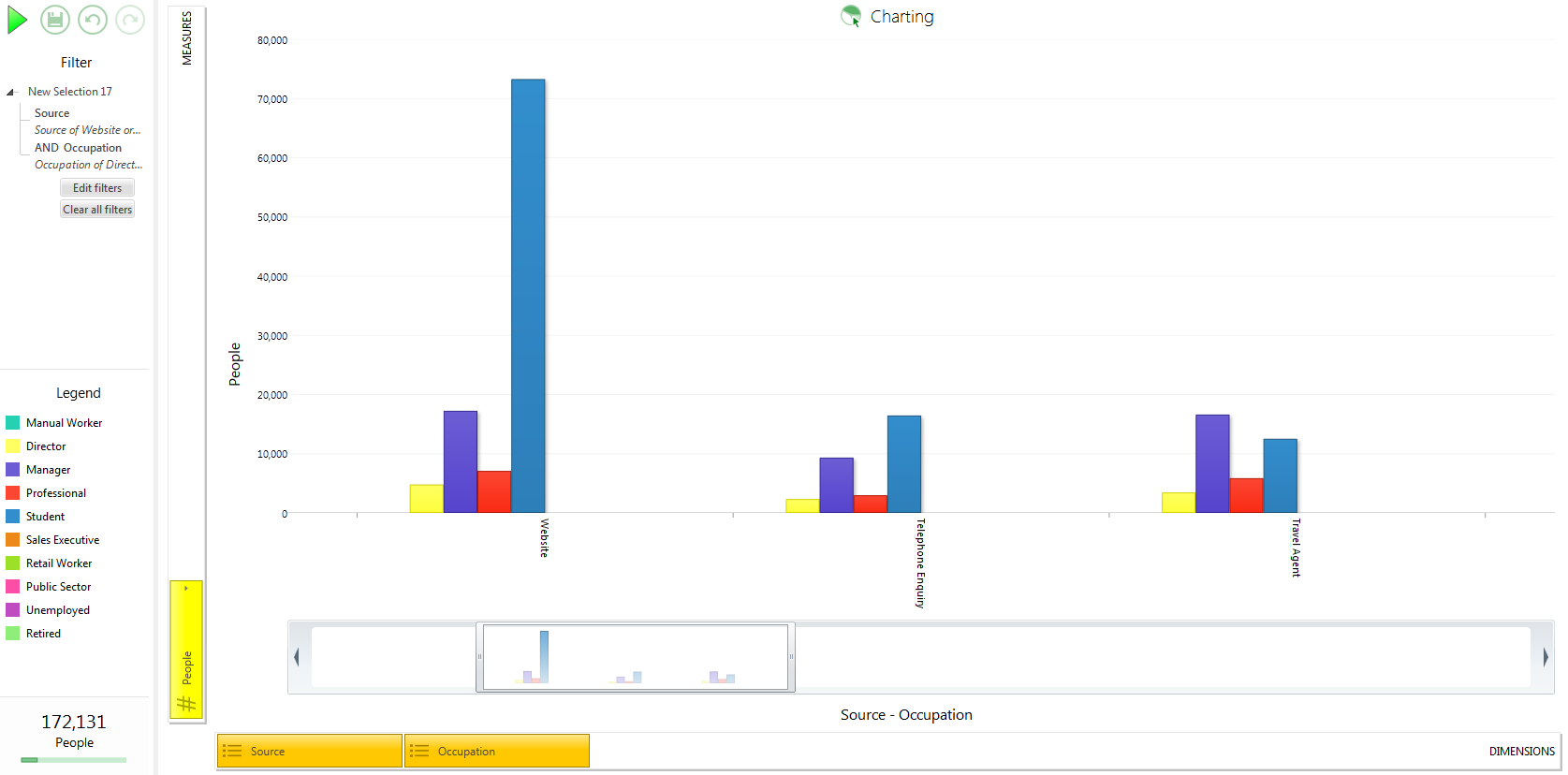
Task: Click the Website Student blue bar
Action: pos(528,296)
